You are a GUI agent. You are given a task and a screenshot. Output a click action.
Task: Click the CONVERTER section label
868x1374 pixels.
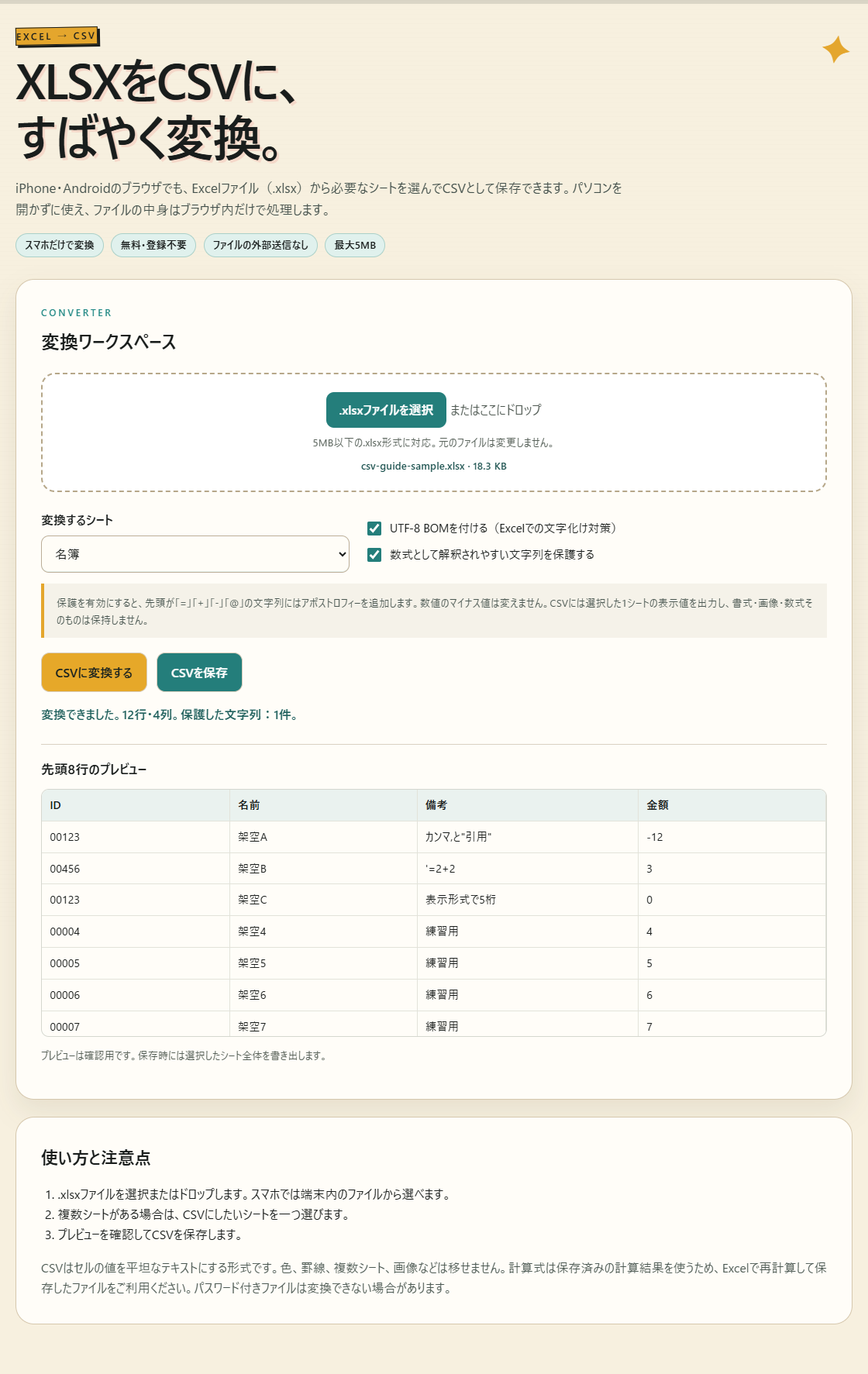[x=77, y=313]
